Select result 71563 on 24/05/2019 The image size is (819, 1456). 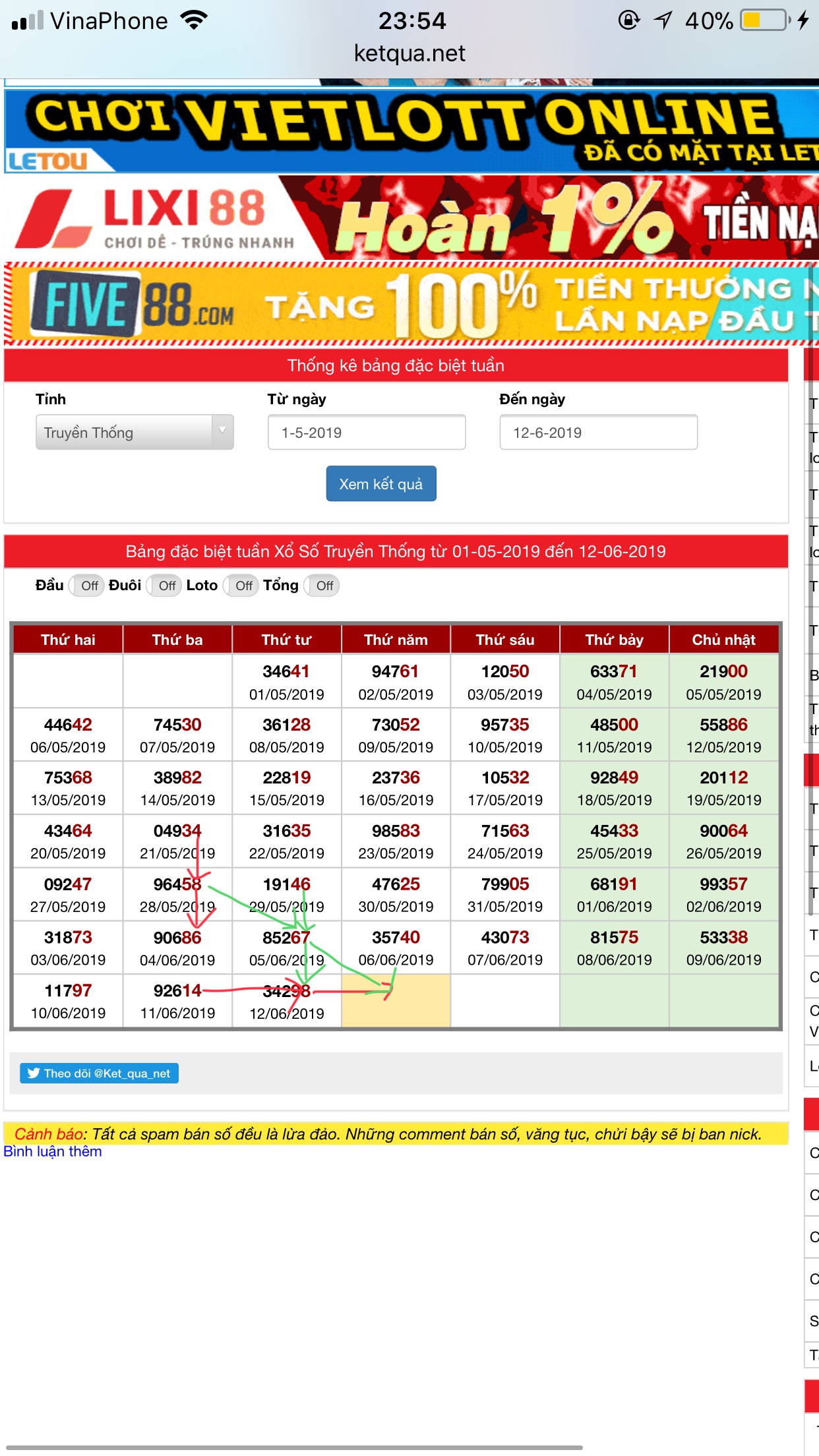pyautogui.click(x=505, y=841)
